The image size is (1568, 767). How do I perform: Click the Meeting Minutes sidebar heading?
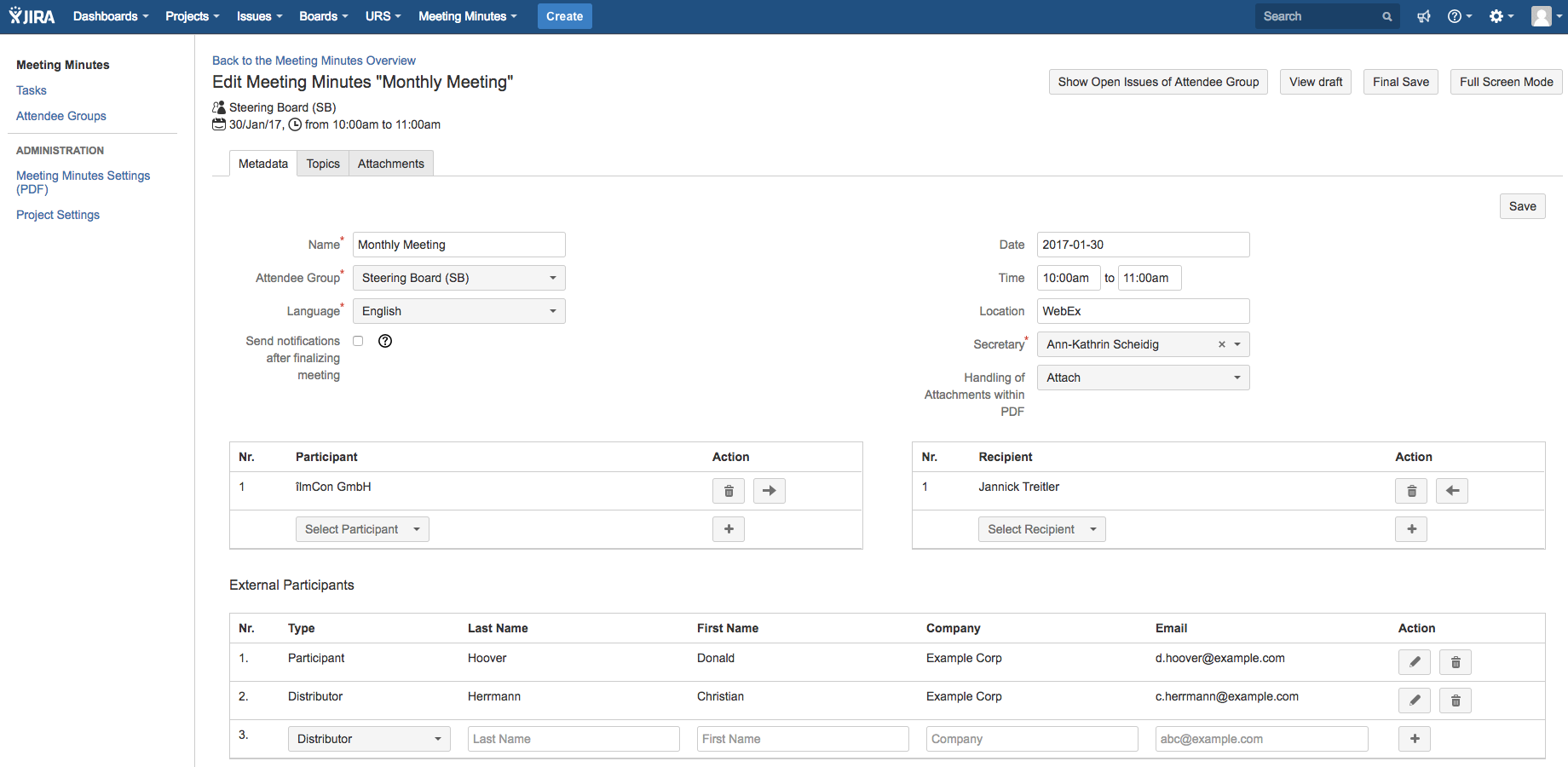[63, 65]
